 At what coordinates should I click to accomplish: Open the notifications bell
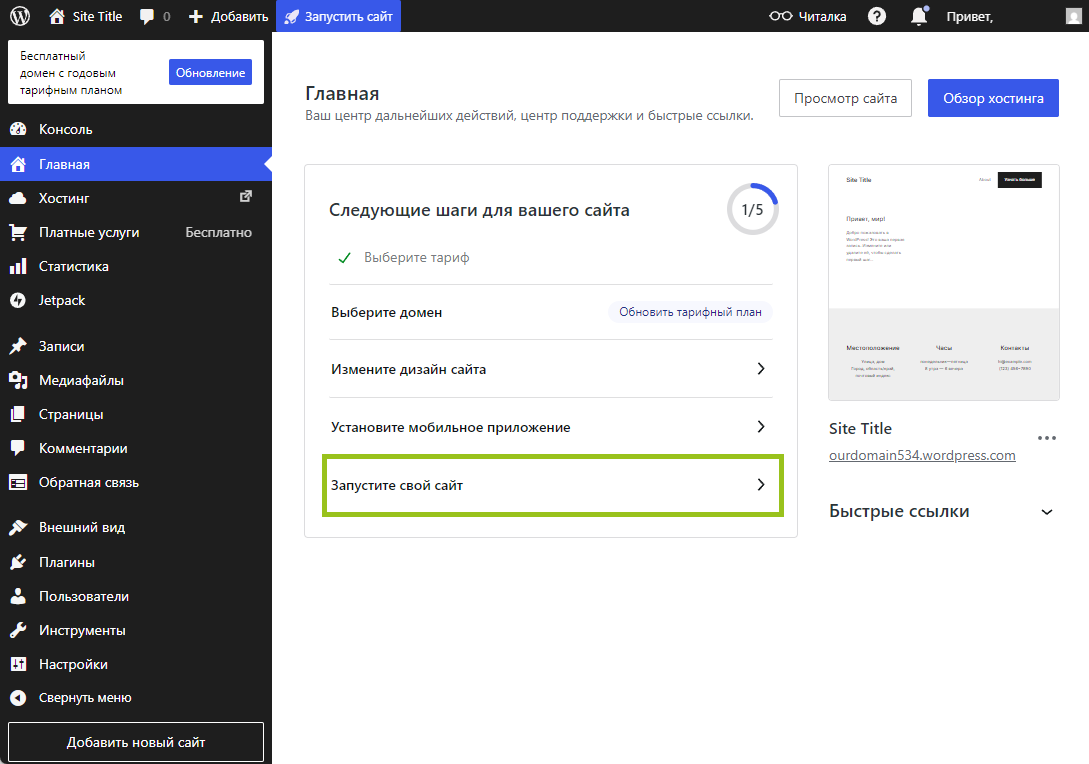[x=919, y=16]
